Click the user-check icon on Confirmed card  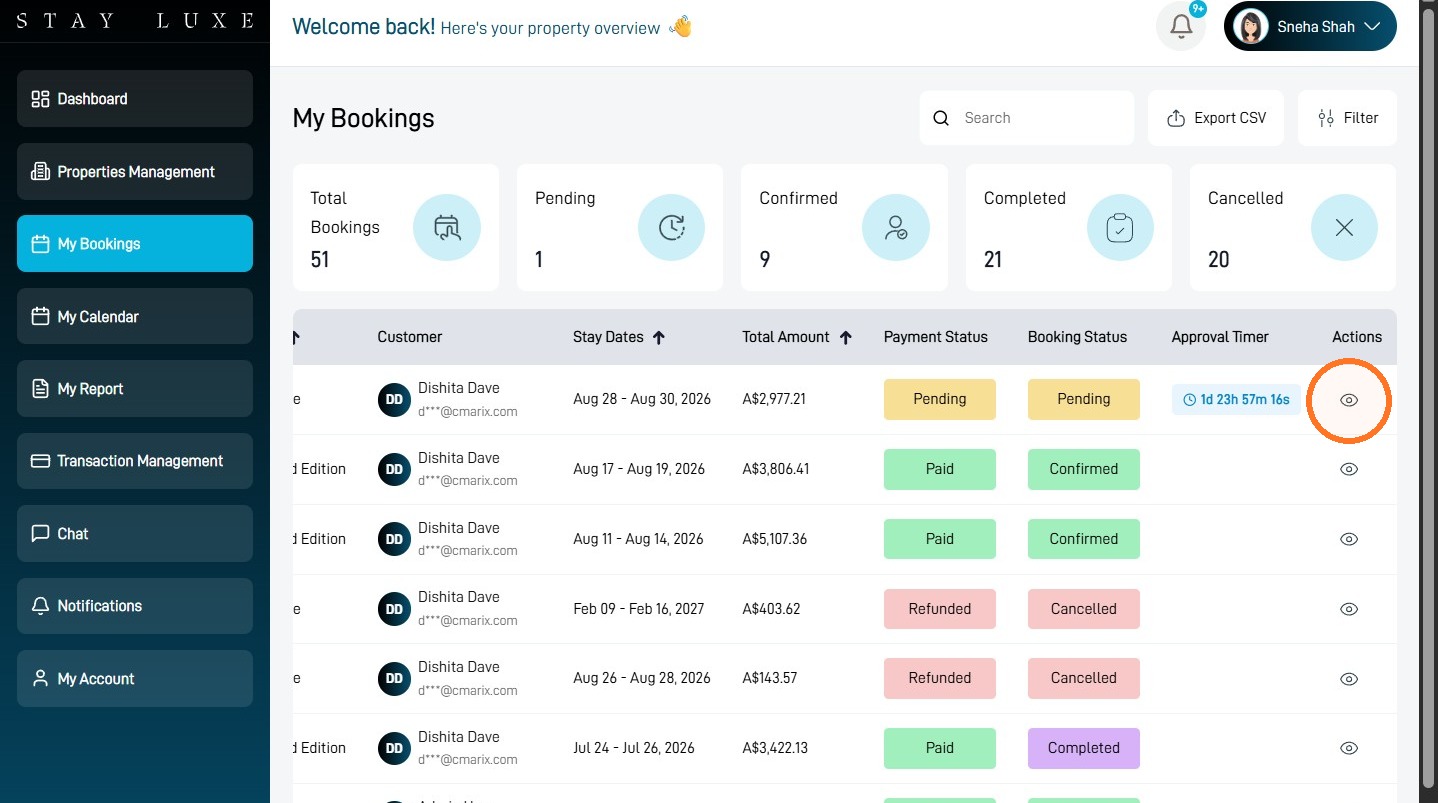[x=896, y=228]
